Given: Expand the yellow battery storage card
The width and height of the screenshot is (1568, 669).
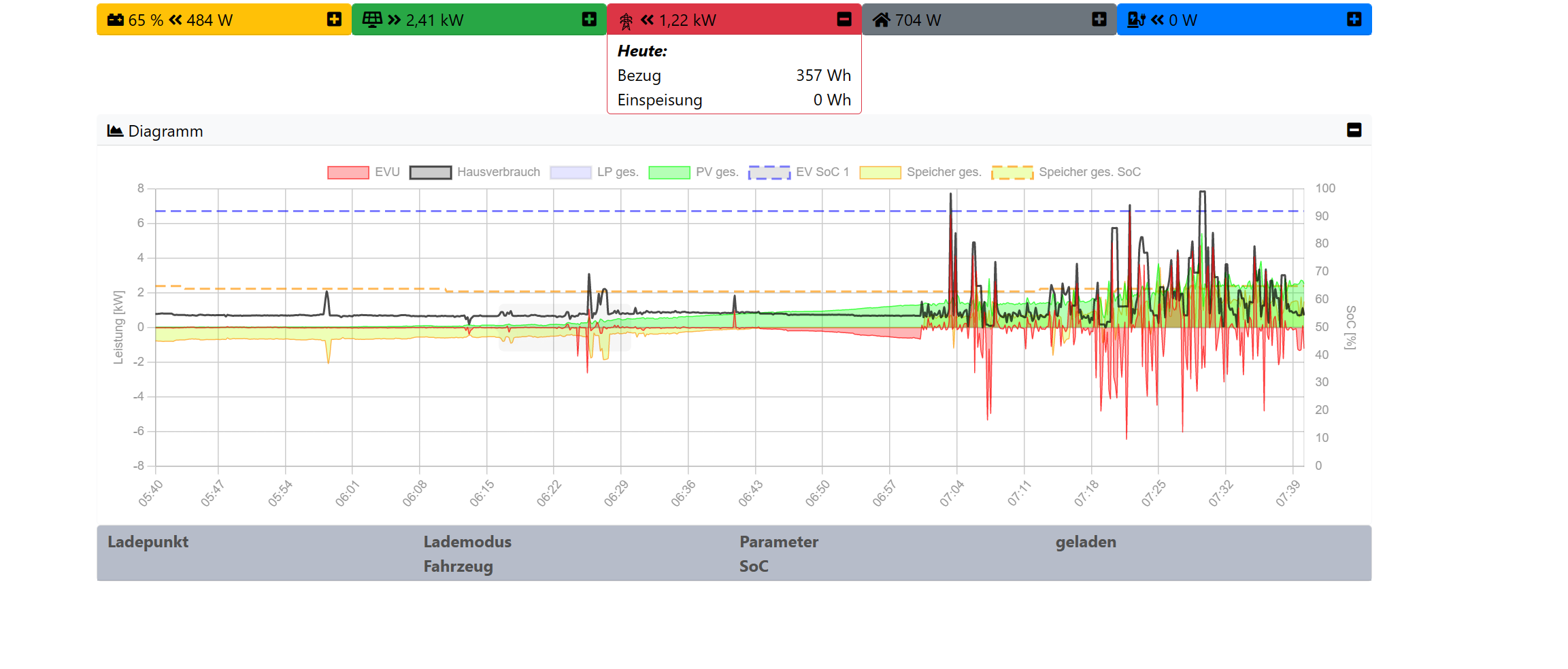Looking at the screenshot, I should (334, 19).
